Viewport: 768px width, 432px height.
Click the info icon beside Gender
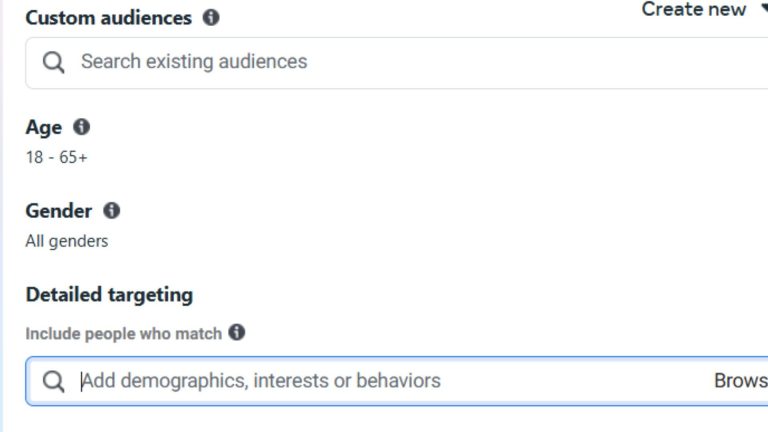tap(111, 211)
